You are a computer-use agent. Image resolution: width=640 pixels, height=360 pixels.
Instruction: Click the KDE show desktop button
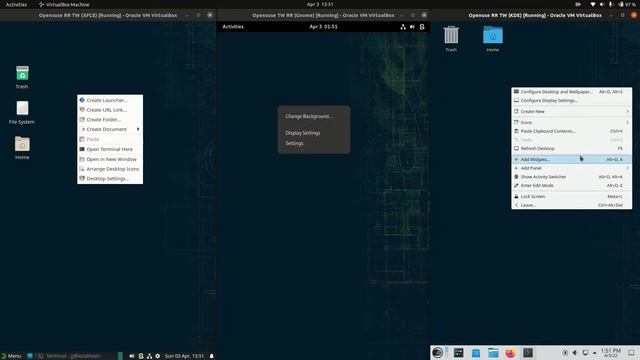pos(631,353)
